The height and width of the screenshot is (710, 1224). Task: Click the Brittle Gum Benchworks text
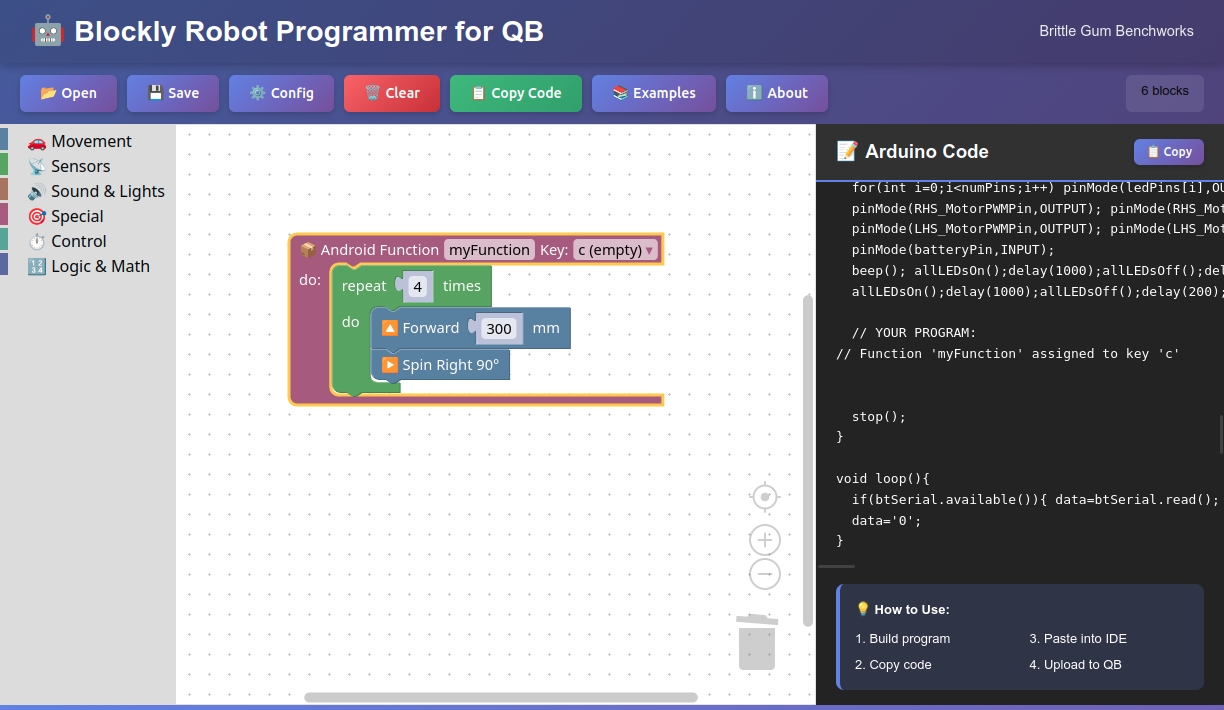1116,31
